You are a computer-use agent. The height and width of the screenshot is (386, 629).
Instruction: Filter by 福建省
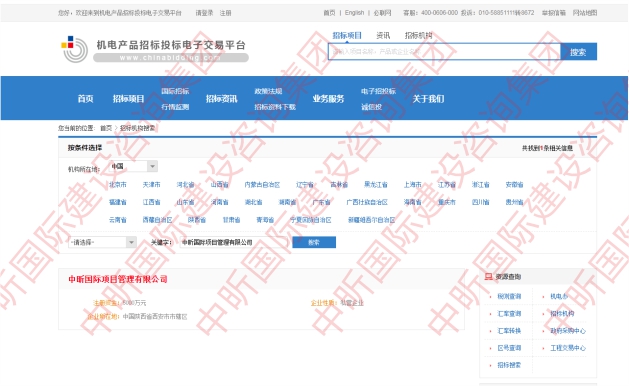click(x=118, y=202)
